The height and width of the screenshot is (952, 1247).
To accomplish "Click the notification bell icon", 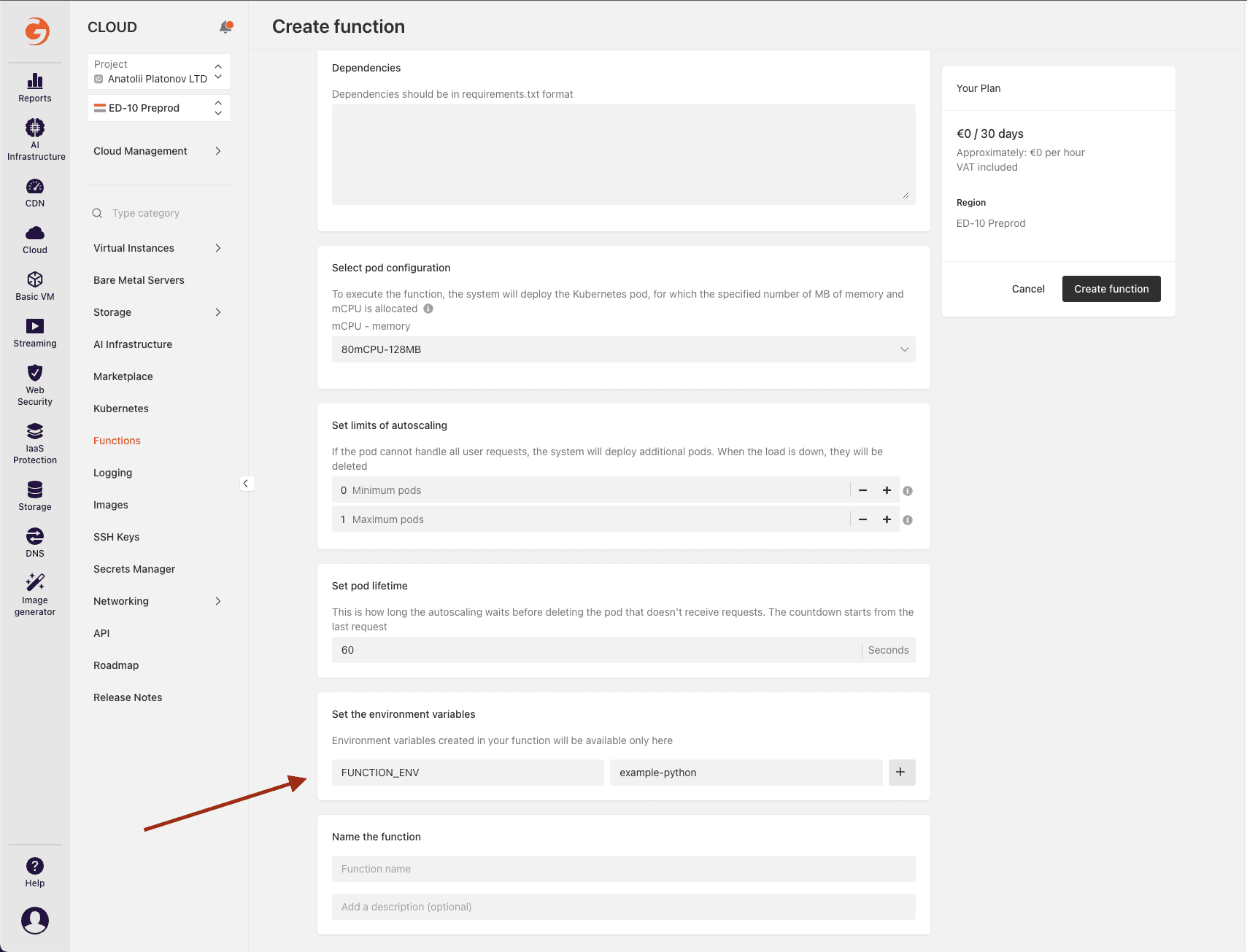I will coord(226,27).
